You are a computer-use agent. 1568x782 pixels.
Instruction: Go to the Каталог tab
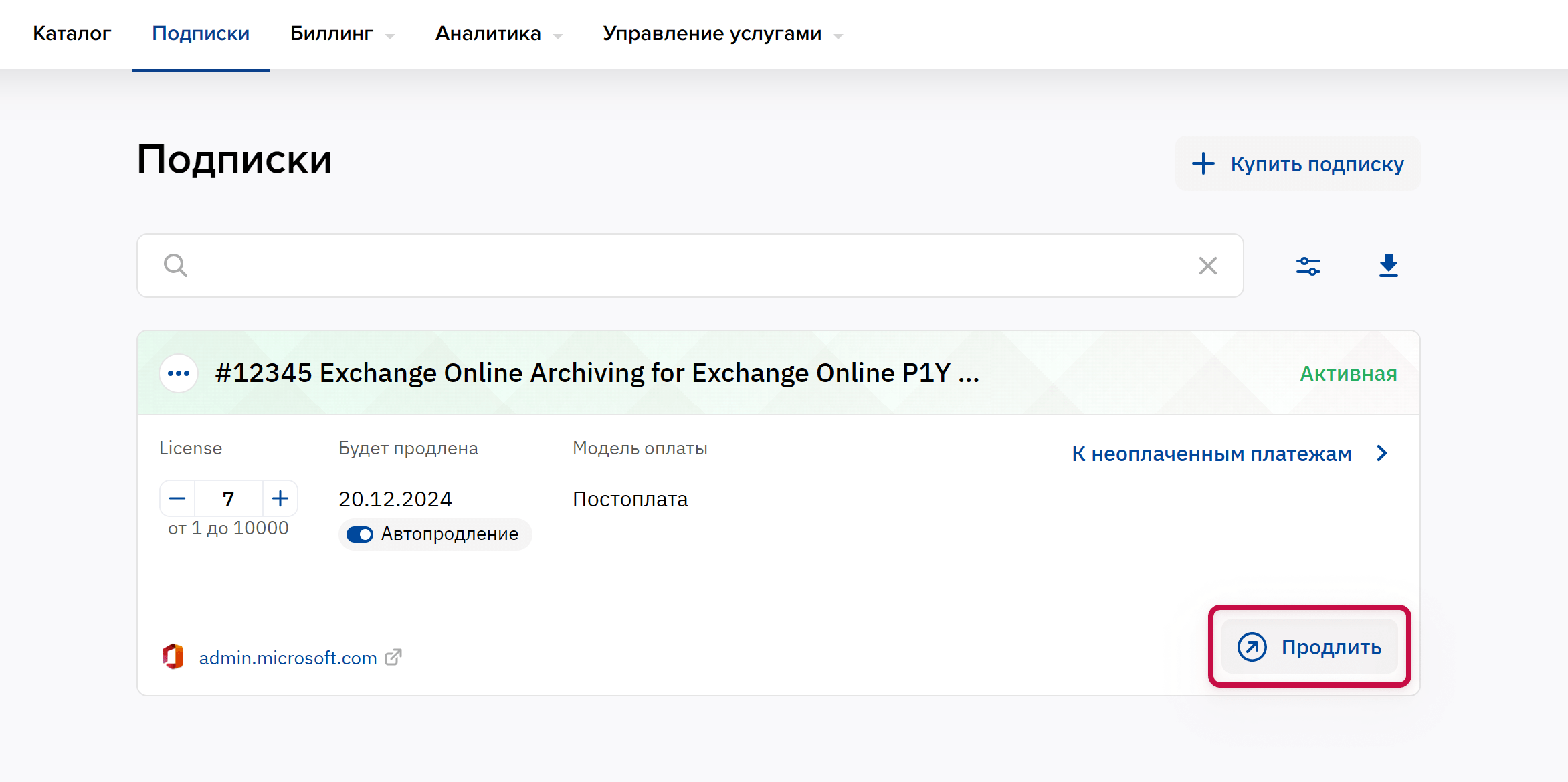pyautogui.click(x=72, y=34)
